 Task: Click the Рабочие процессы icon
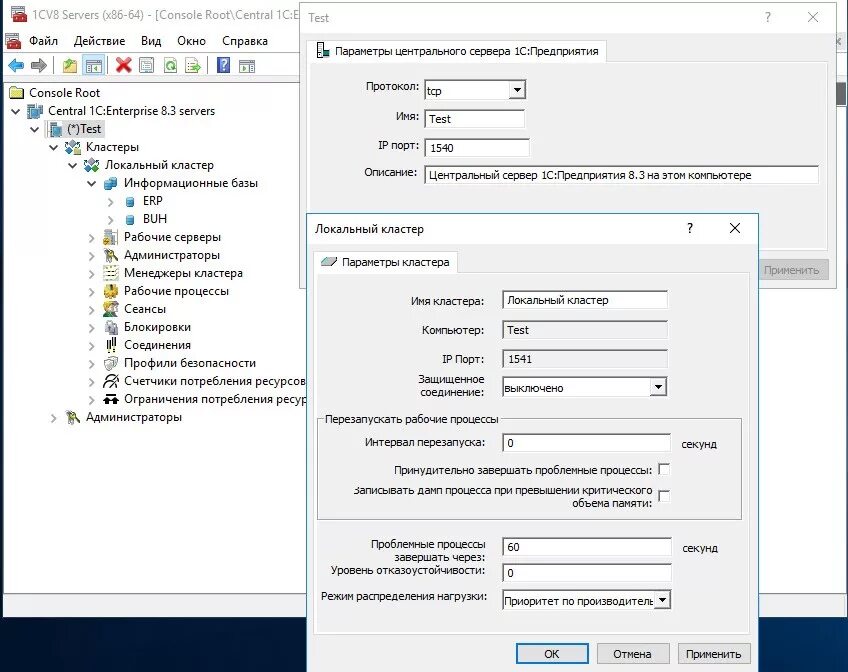(110, 291)
